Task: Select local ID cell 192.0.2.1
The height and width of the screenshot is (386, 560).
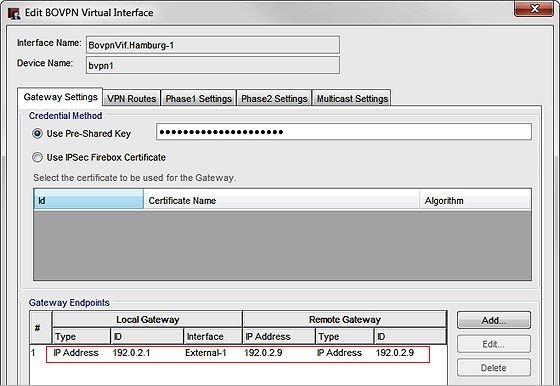Action: point(131,353)
